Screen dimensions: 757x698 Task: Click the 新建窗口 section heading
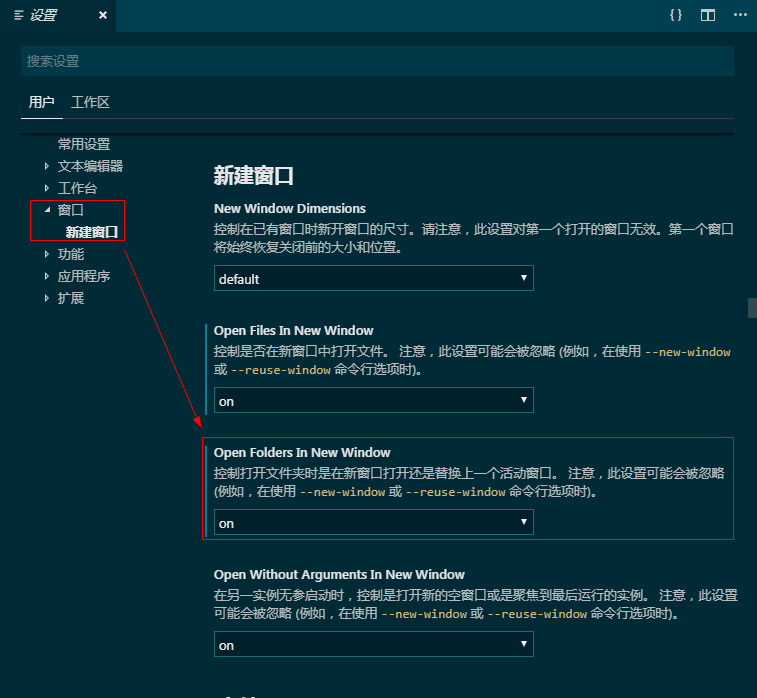253,175
